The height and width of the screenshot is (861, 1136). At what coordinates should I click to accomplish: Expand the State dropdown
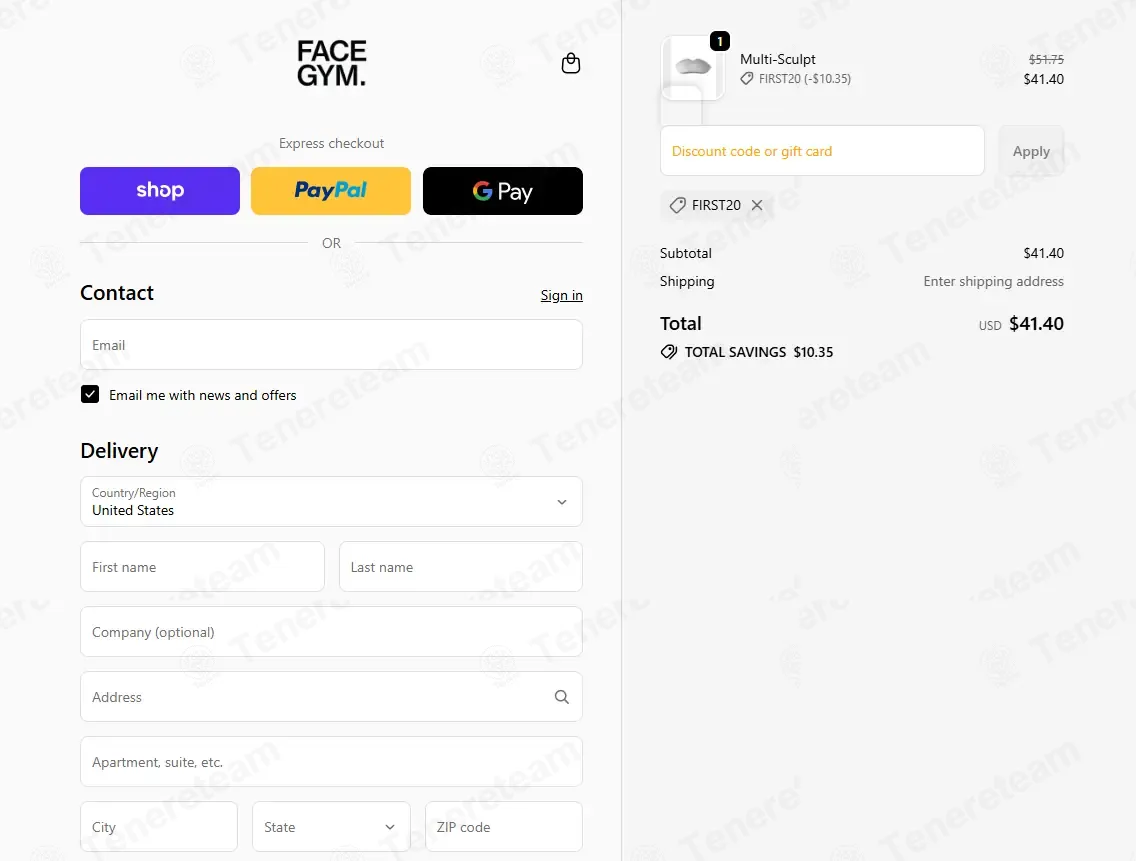tap(331, 827)
